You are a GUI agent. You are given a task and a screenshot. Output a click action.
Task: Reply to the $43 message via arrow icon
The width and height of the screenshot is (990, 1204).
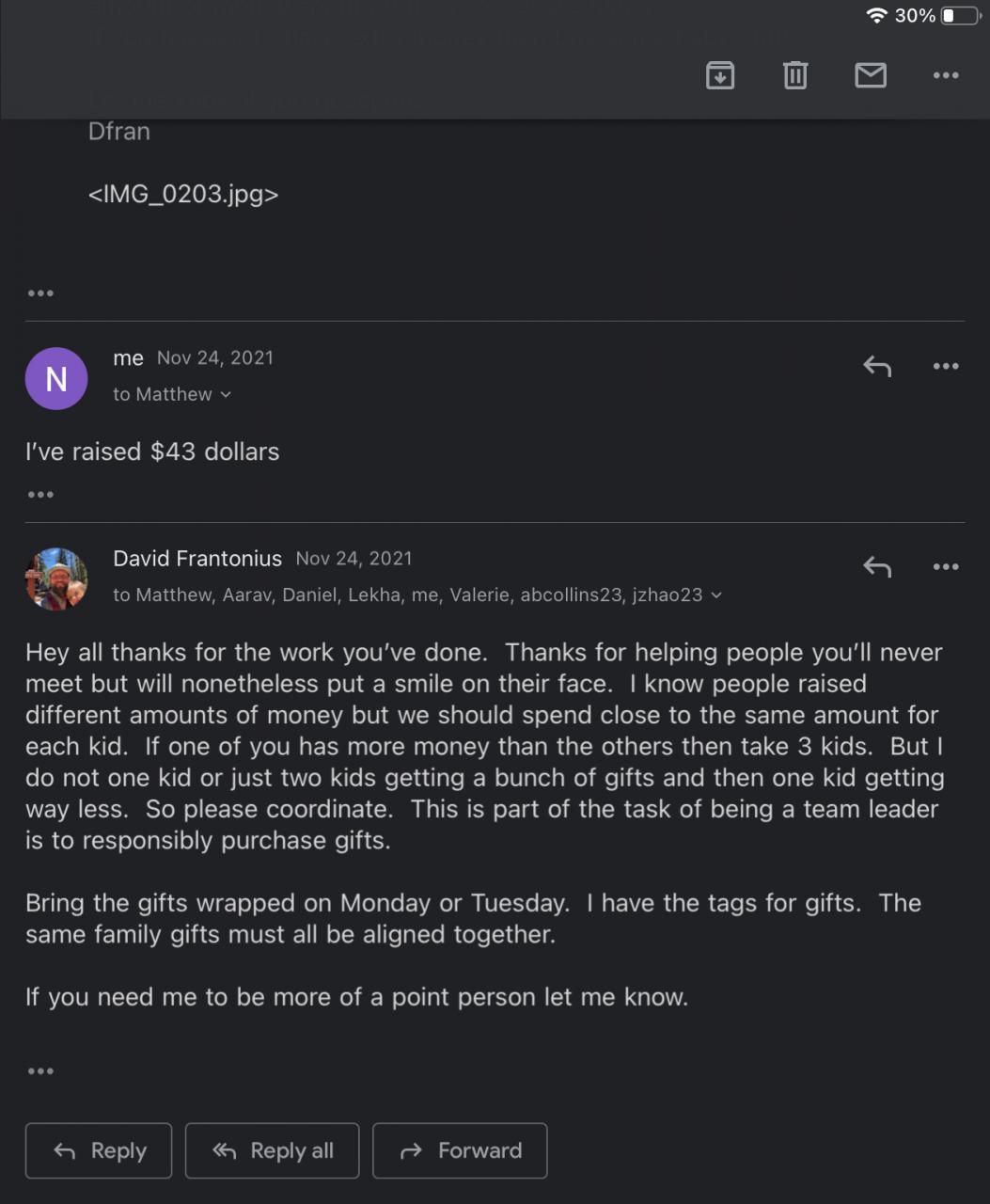(877, 366)
